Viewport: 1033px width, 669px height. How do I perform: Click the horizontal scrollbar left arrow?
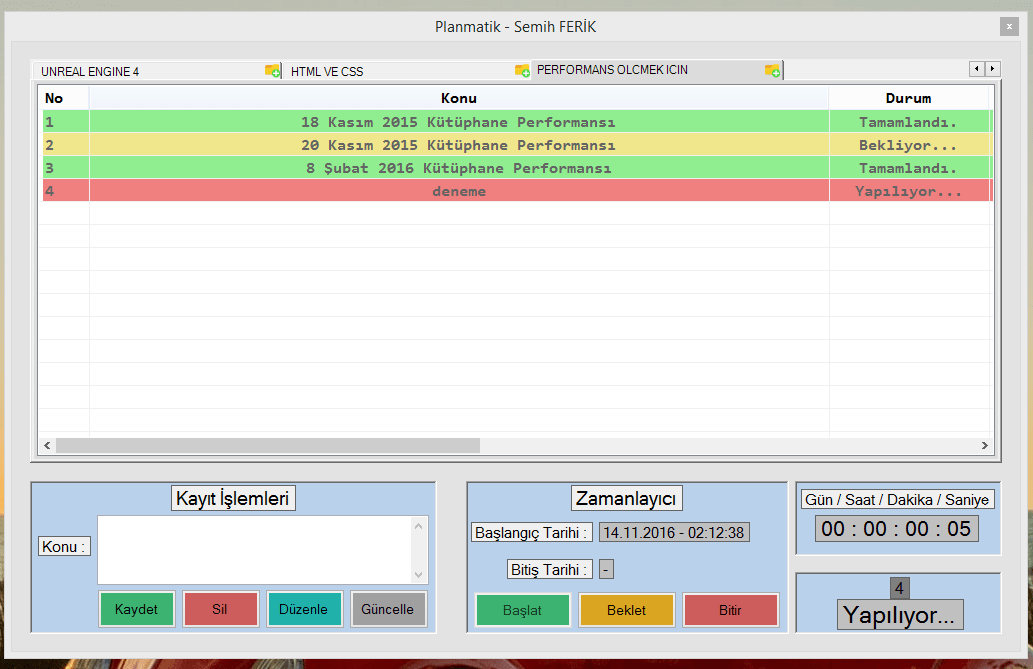[x=47, y=445]
